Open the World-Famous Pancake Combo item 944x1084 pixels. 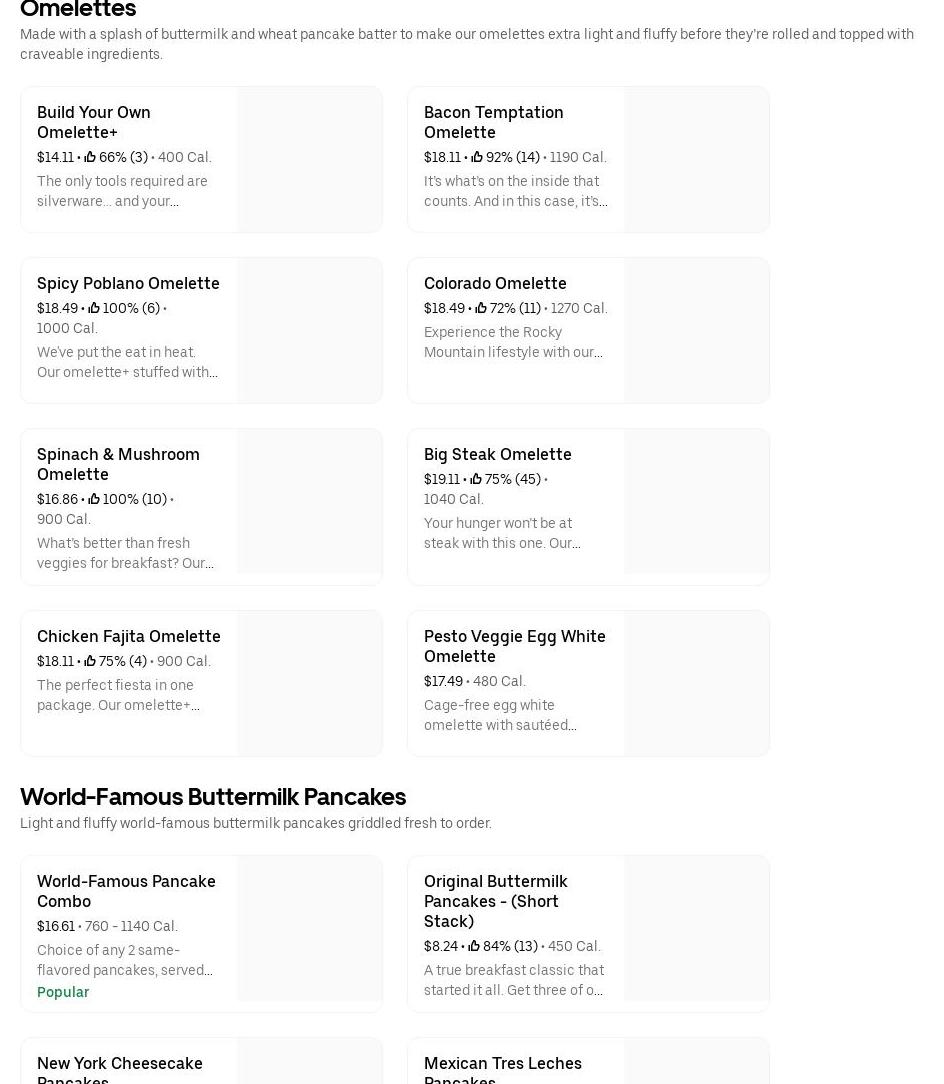126,891
